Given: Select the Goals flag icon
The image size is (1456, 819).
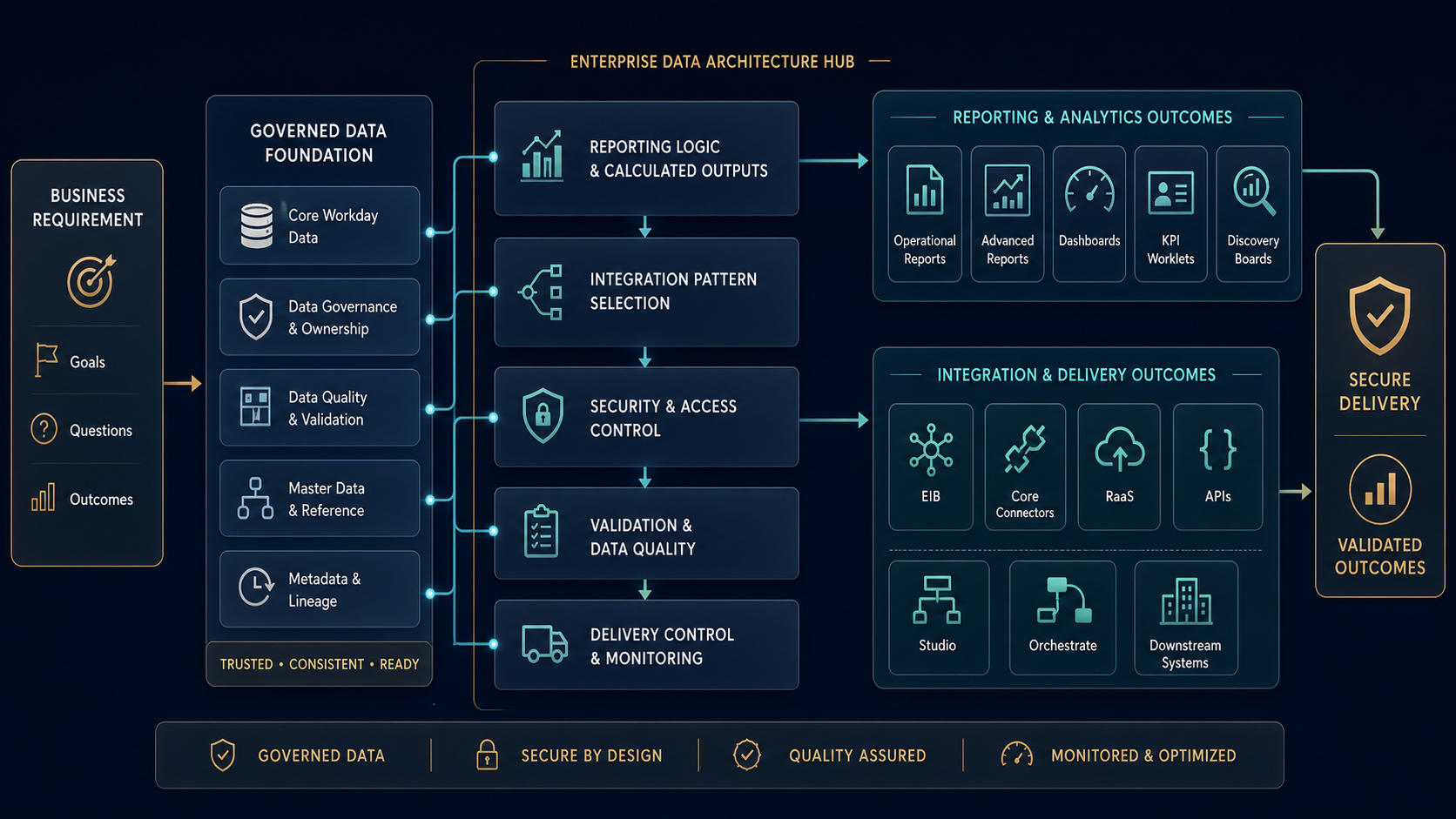Looking at the screenshot, I should click(x=45, y=360).
